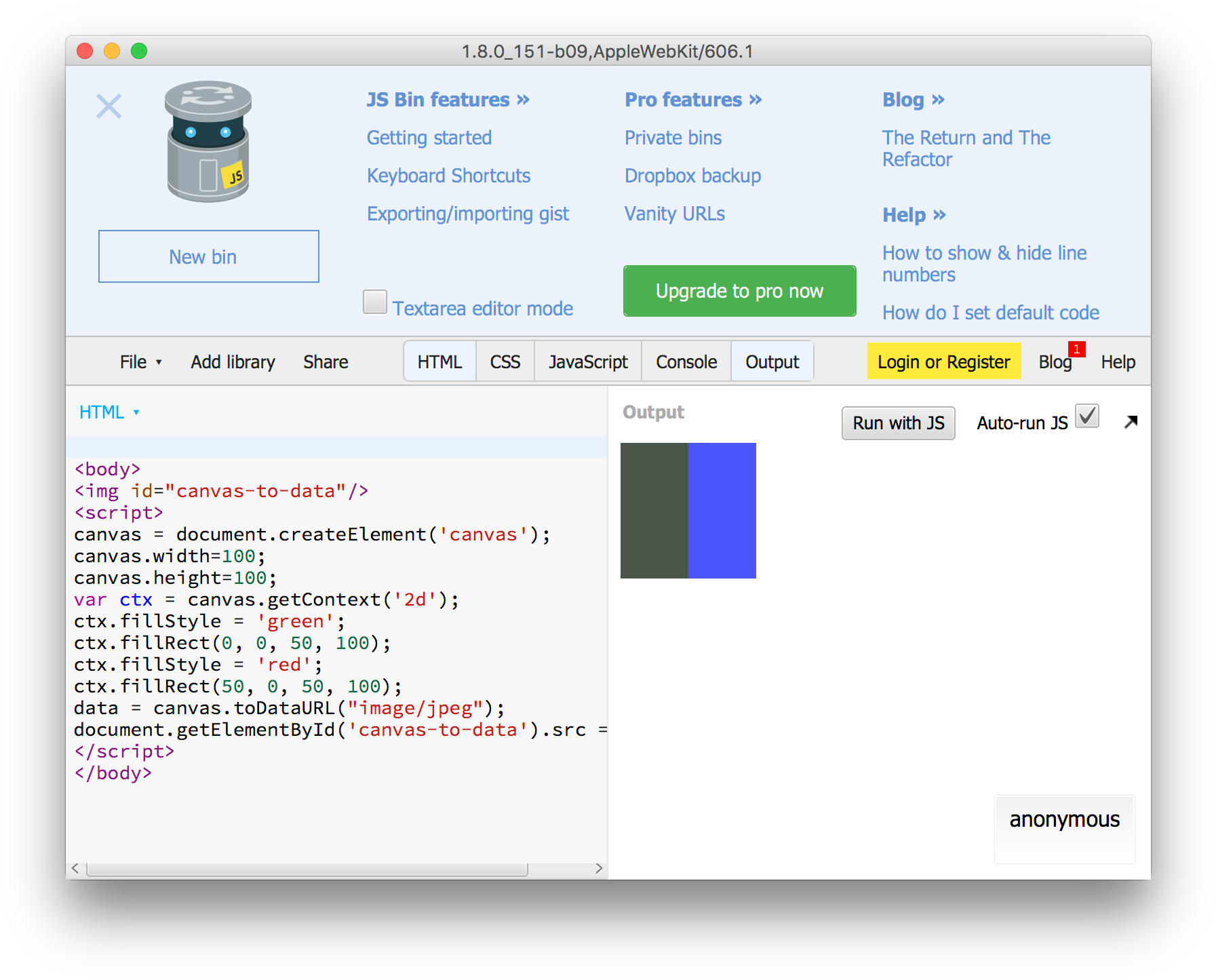Open the Pro features heading link
This screenshot has height=980, width=1216.
point(693,100)
